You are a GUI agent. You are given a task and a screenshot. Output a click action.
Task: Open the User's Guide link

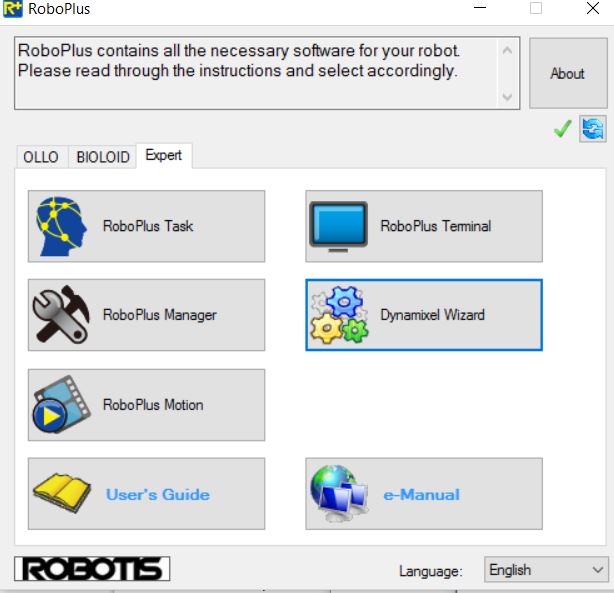(x=146, y=494)
